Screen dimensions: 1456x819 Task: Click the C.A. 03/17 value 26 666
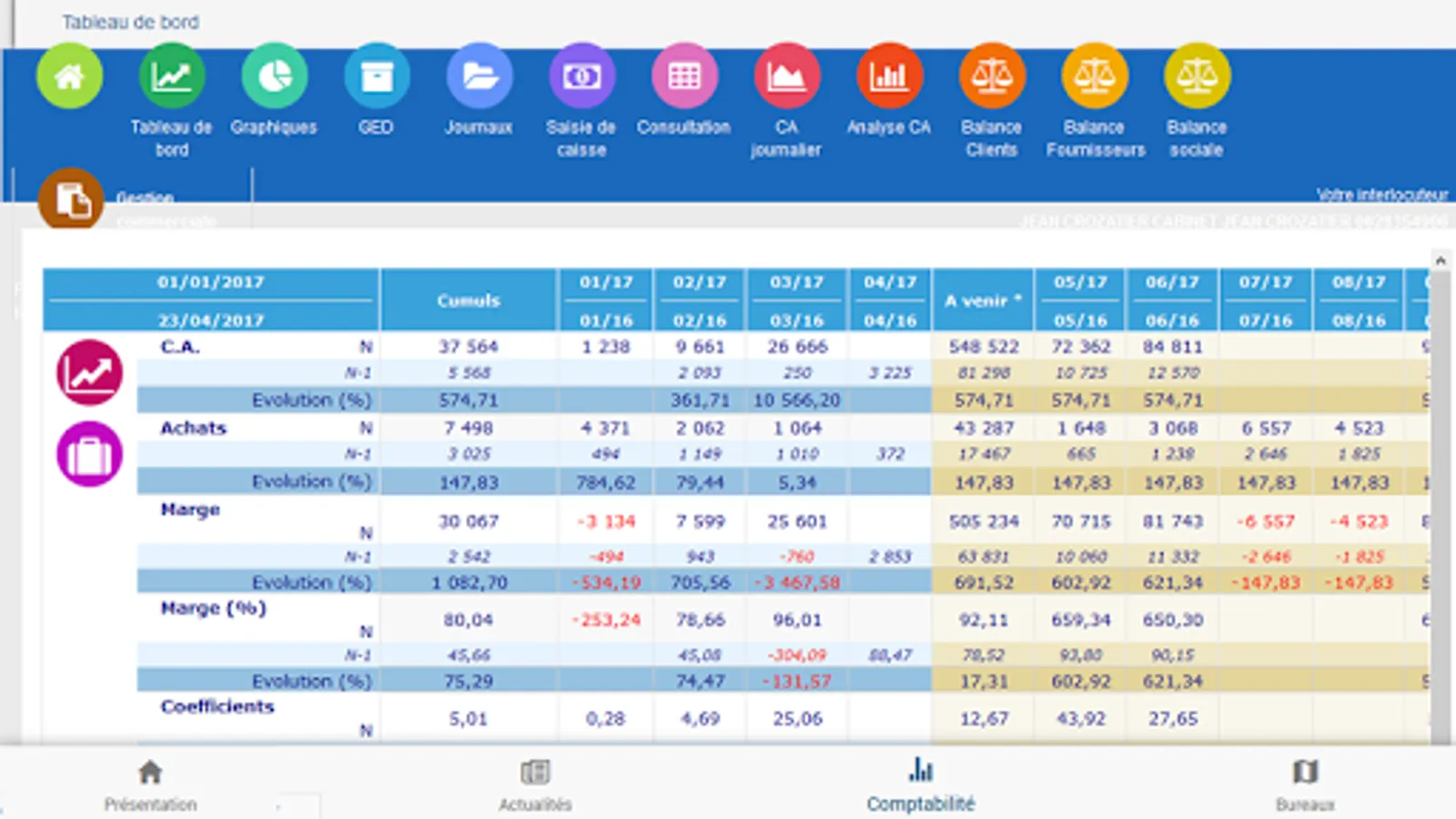click(797, 347)
